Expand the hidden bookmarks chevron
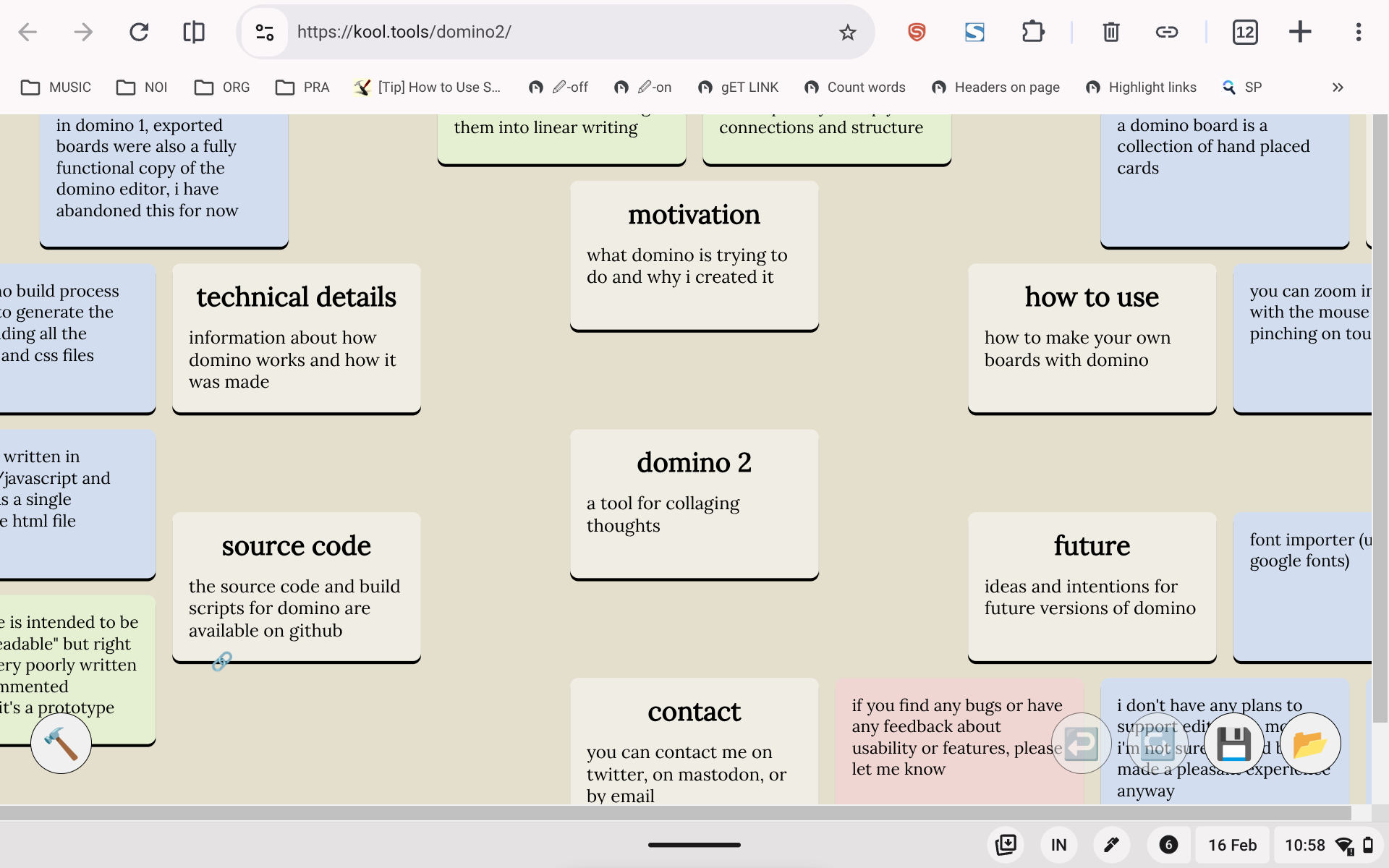The width and height of the screenshot is (1389, 868). [1338, 88]
